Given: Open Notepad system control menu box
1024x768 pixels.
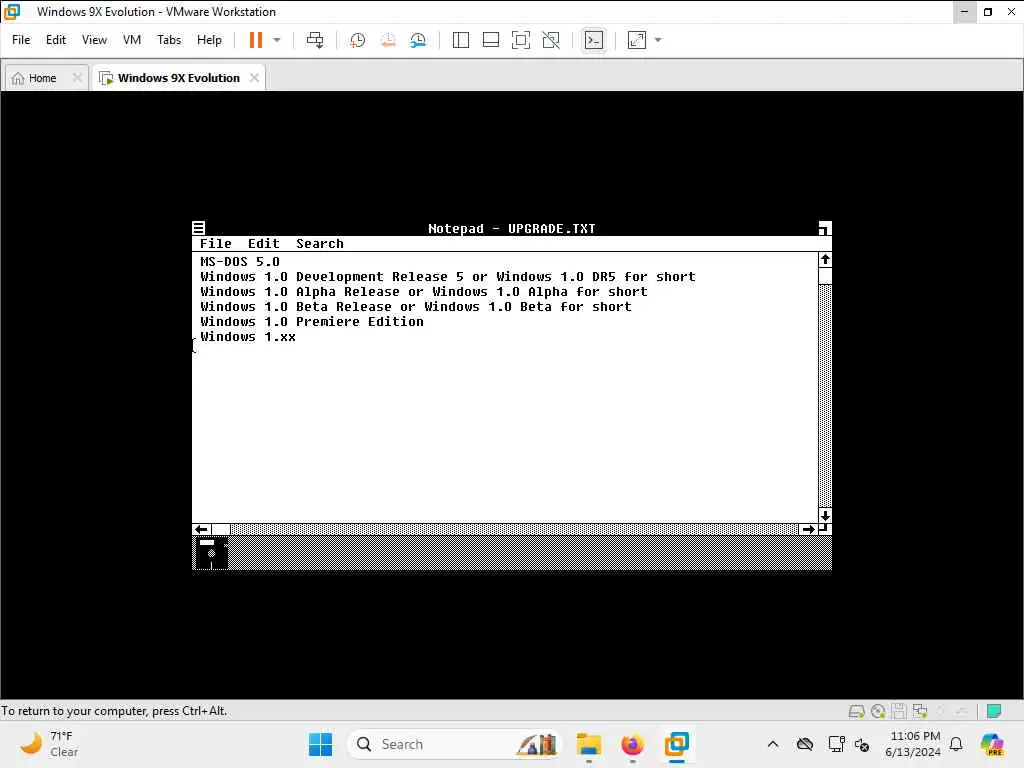Looking at the screenshot, I should point(199,228).
